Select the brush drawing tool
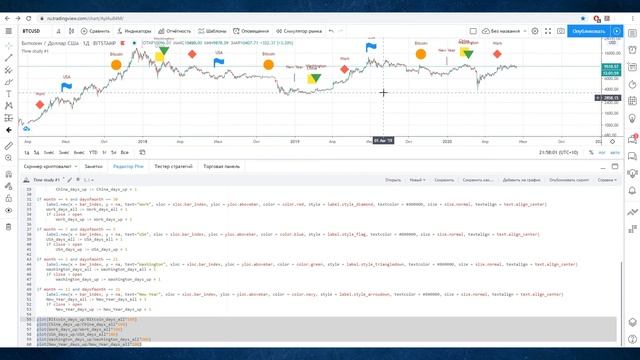Screen dimensions: 640x360 click(x=9, y=82)
